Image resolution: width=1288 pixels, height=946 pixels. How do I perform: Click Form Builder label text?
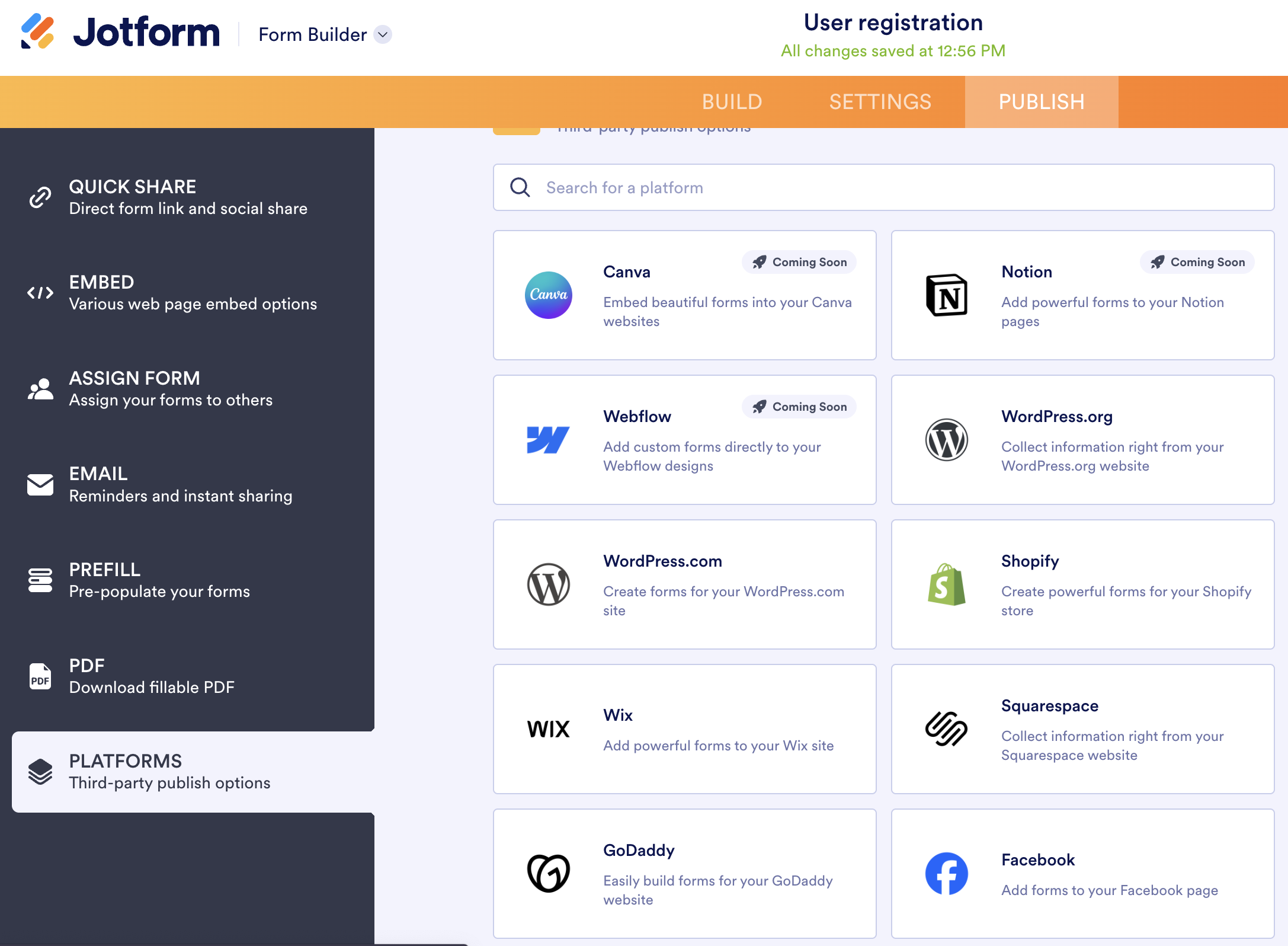tap(313, 35)
